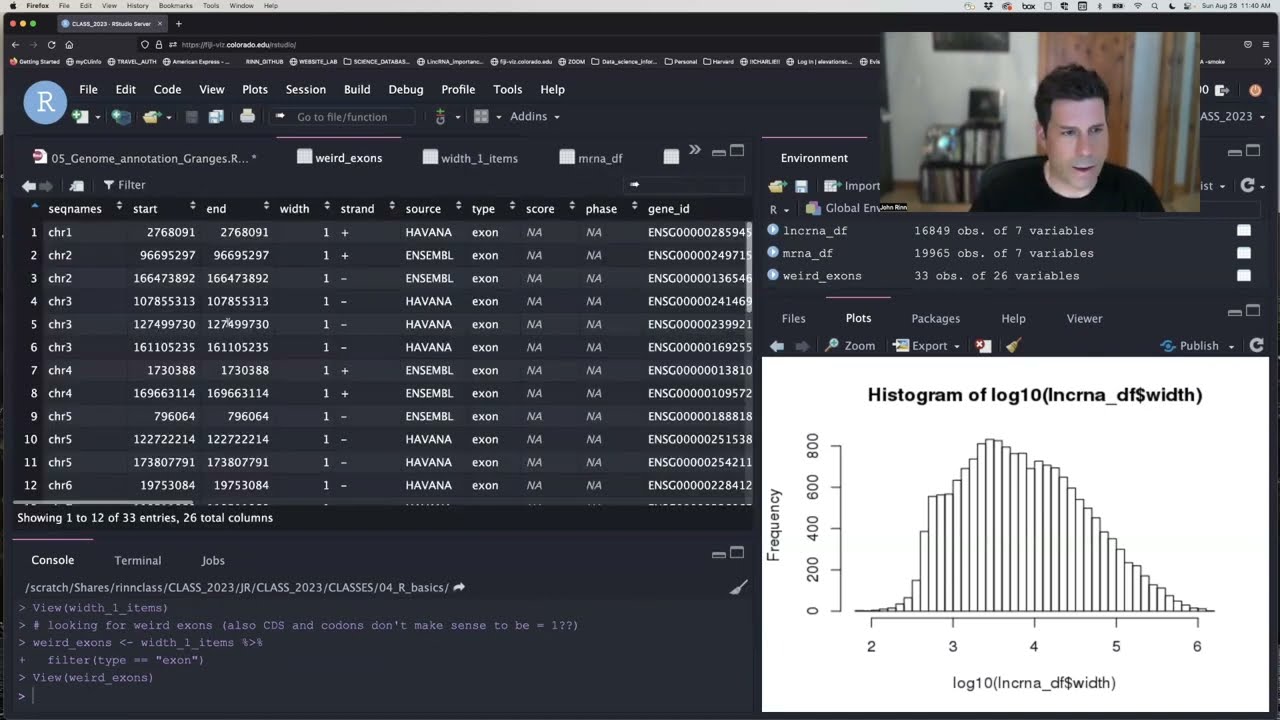The image size is (1280, 720).
Task: Refresh the current plot in Plots pane
Action: [1257, 346]
